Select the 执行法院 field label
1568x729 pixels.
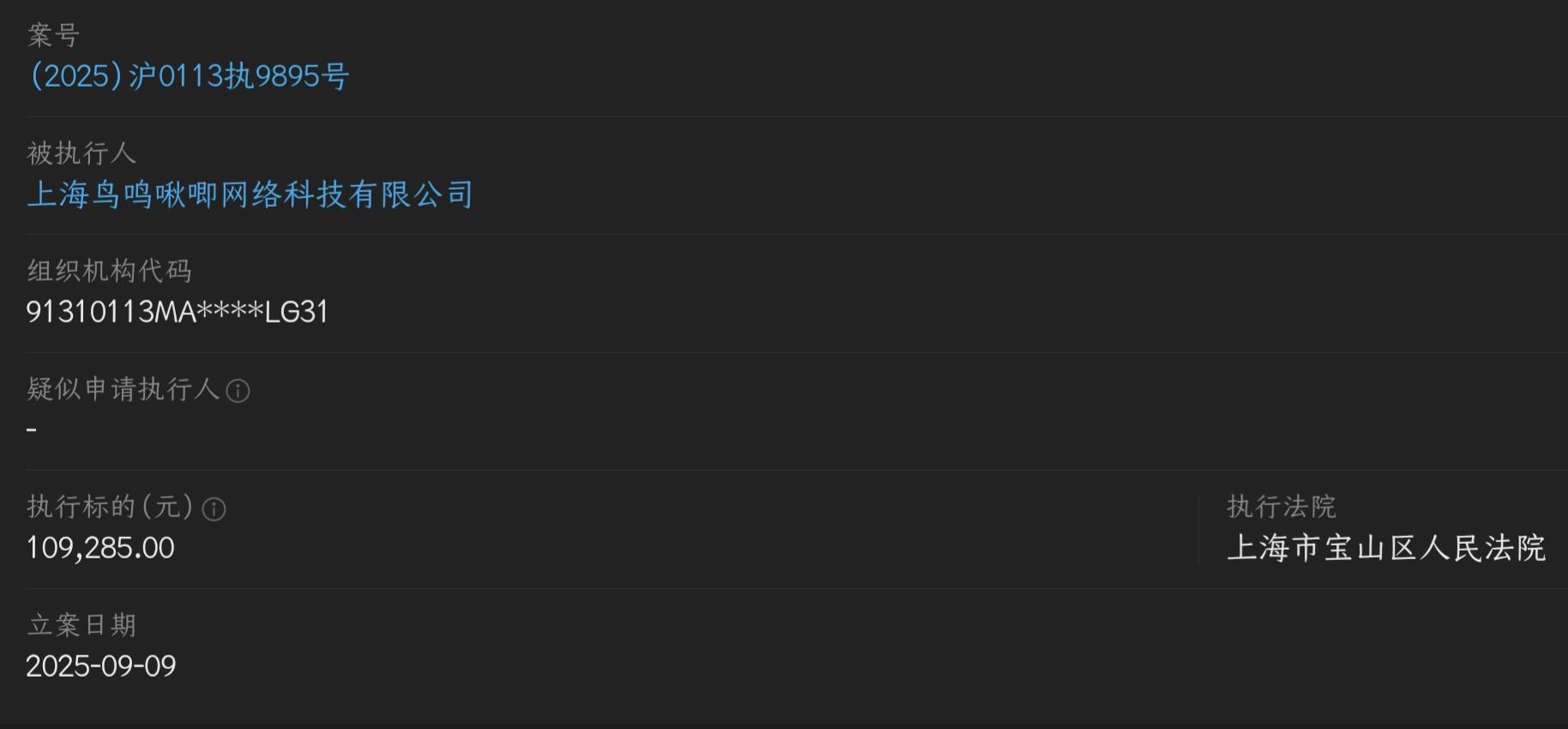point(1282,507)
